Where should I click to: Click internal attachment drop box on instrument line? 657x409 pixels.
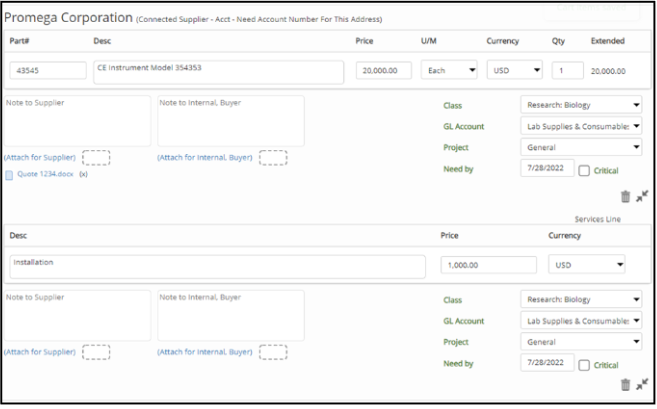pos(273,158)
